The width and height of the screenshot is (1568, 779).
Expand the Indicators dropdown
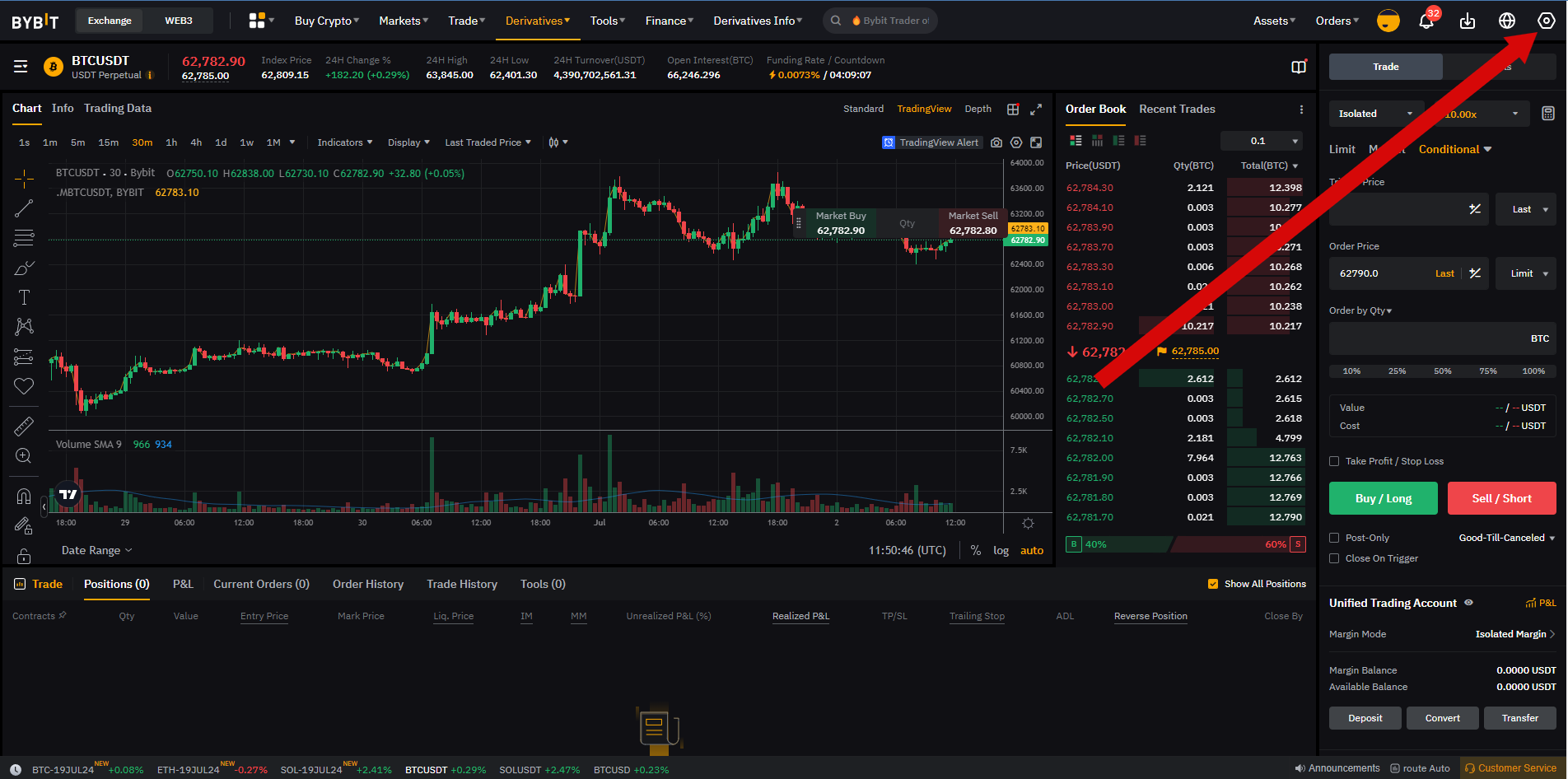click(x=345, y=142)
